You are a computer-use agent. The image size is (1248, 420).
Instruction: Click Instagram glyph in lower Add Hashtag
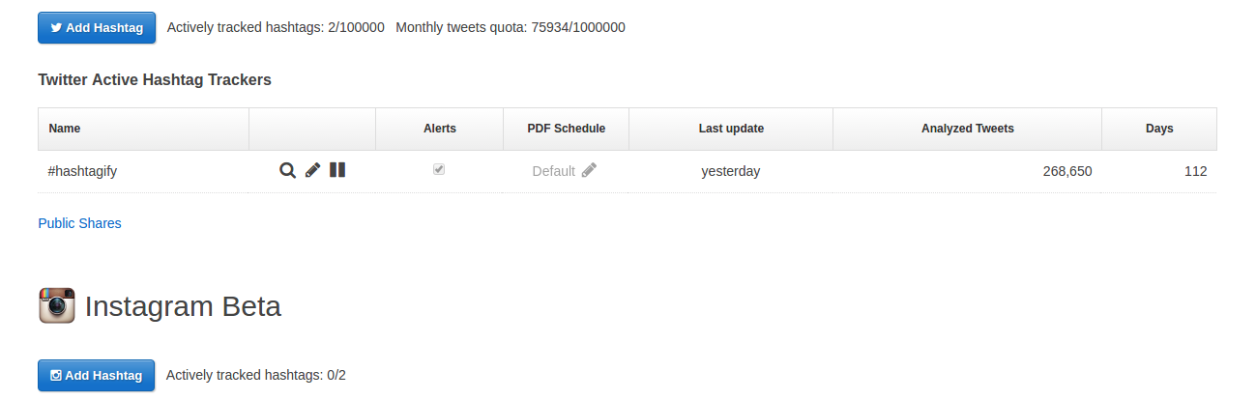56,376
